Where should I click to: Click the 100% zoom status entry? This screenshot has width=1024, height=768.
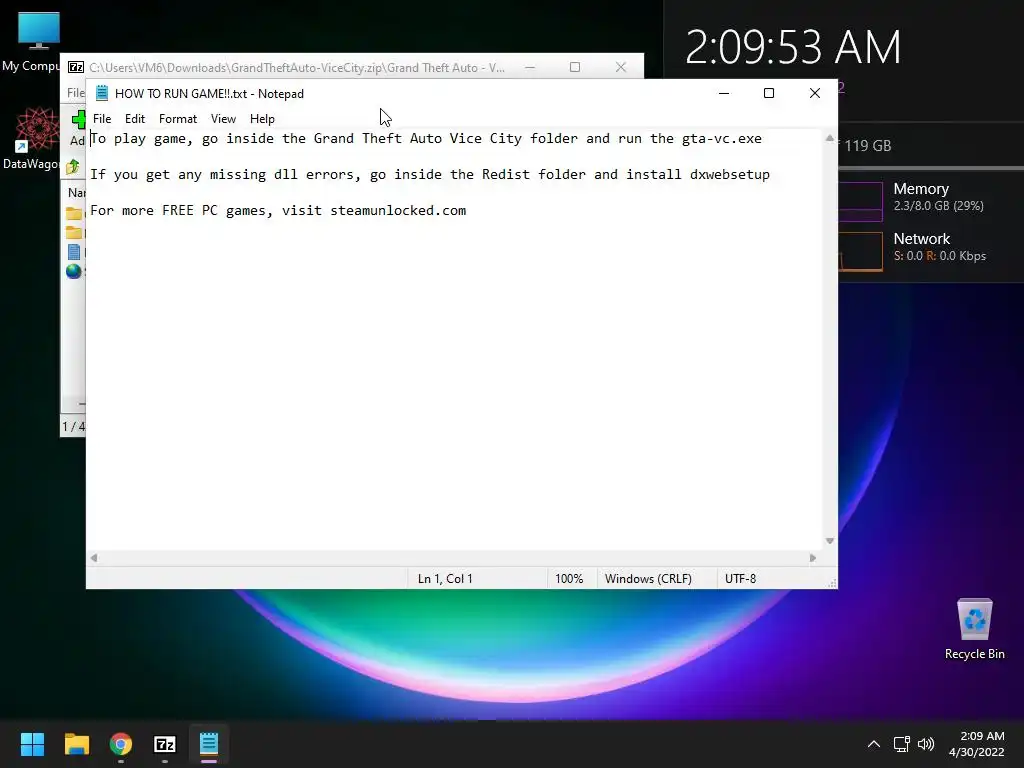point(569,579)
